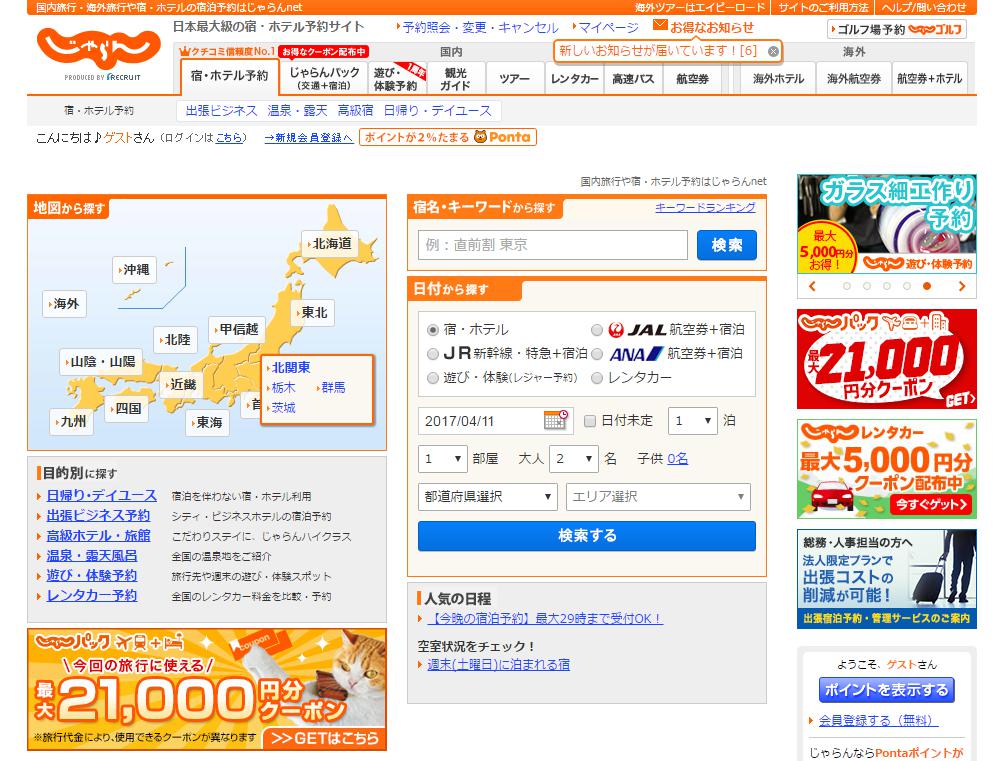Click the keyword search input field
This screenshot has height=761, width=996.
pos(553,245)
